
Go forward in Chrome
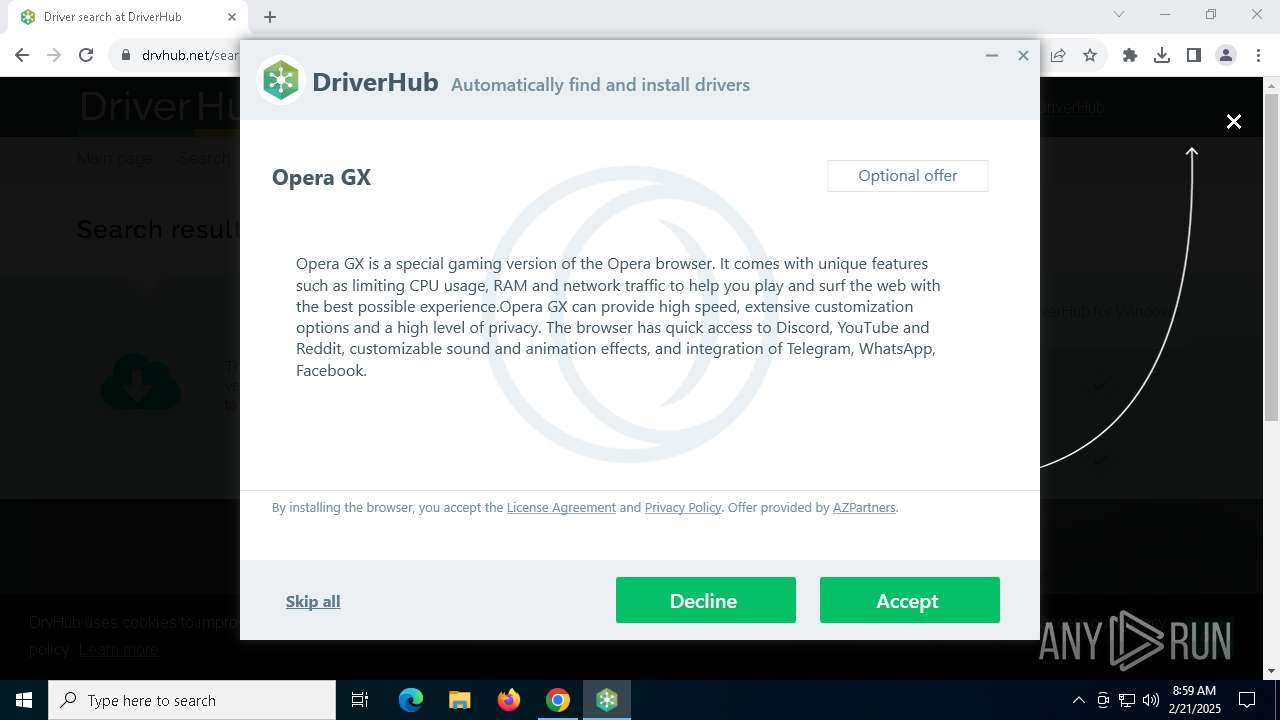(x=54, y=55)
